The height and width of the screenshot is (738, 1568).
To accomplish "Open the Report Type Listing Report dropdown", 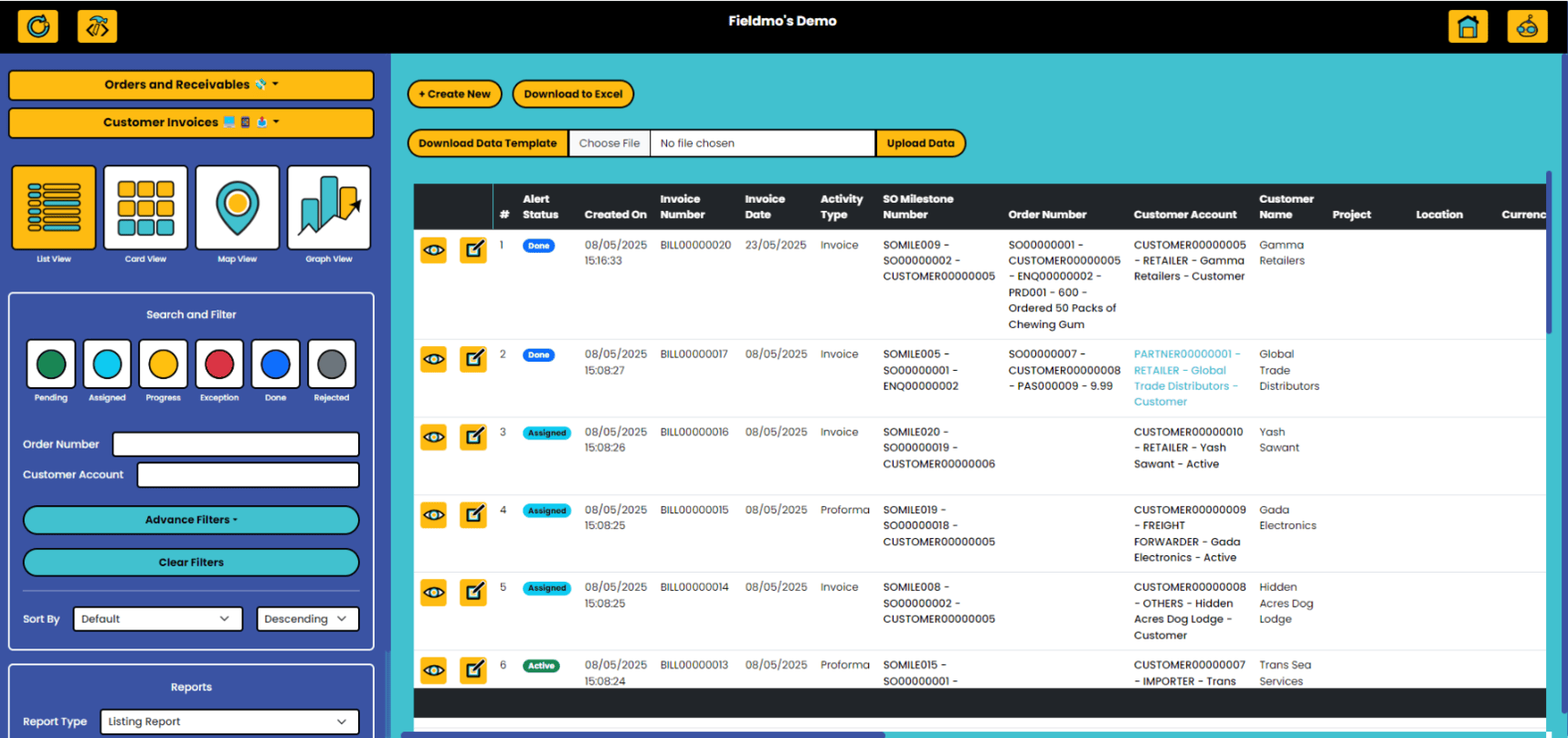I will click(229, 722).
